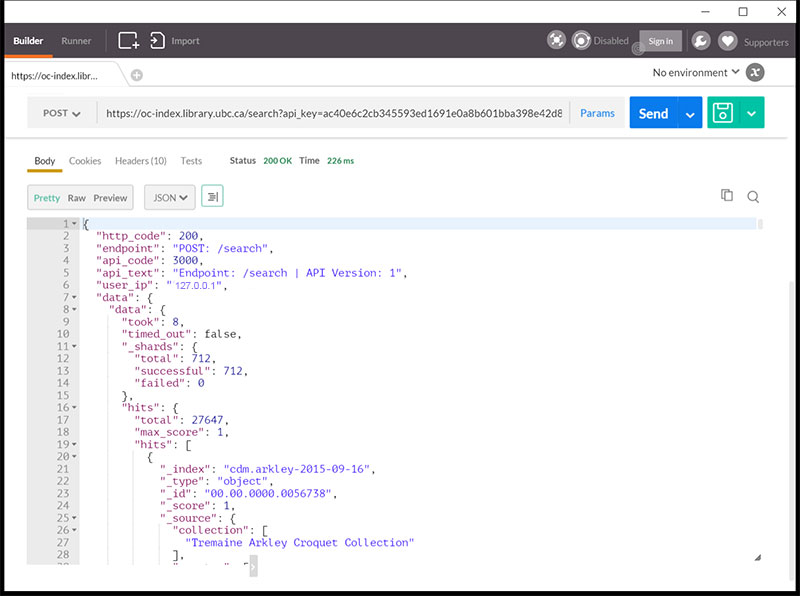800x596 pixels.
Task: Switch to the Runner tab
Action: pos(76,40)
